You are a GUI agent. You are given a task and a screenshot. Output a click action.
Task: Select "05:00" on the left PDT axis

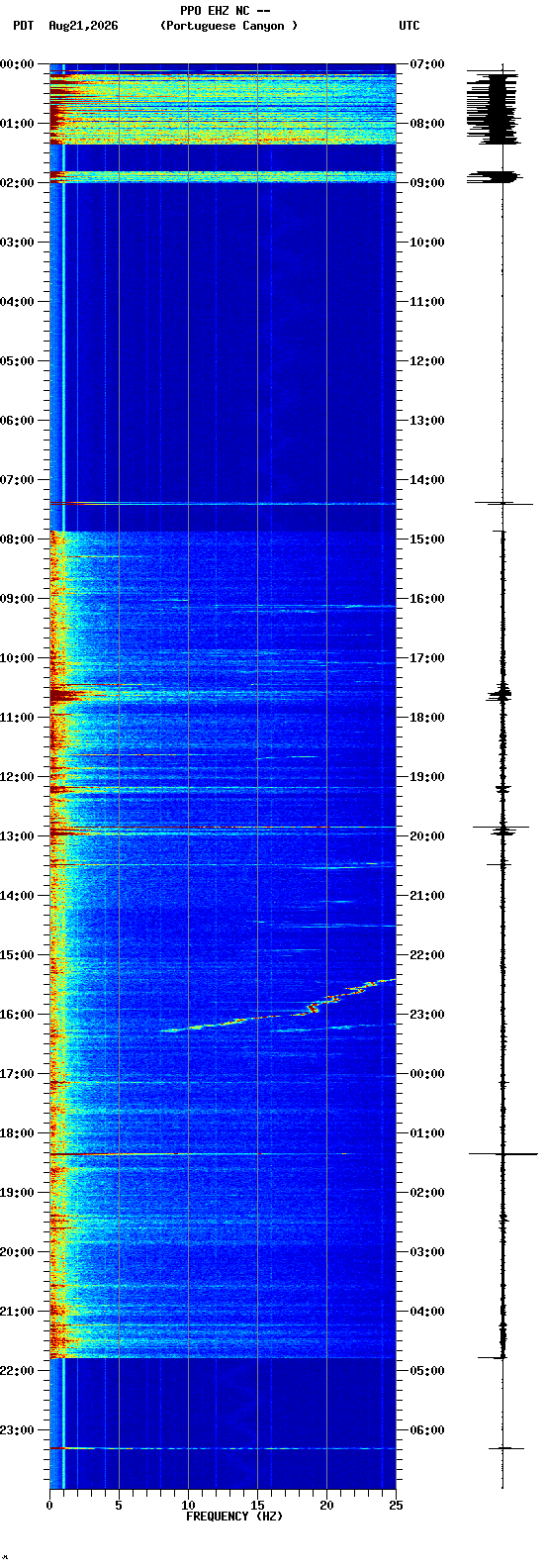point(17,360)
